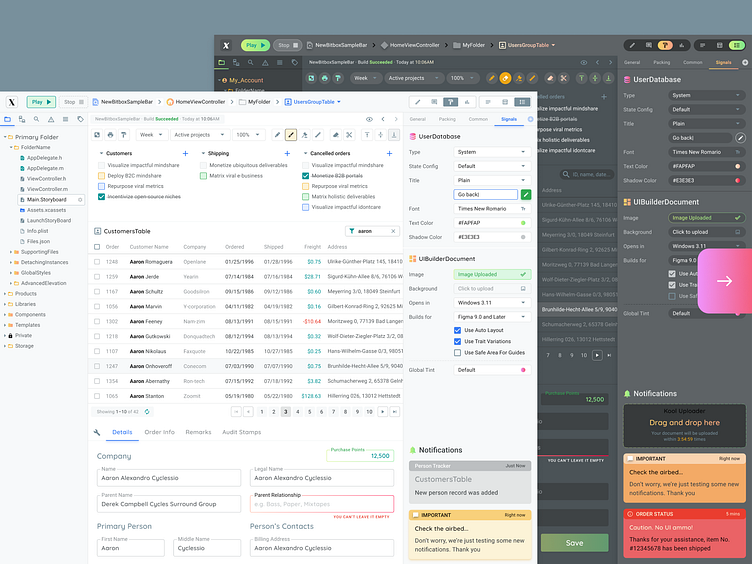
Task: Expand the SupportingFiles folder in the tree
Action: point(11,252)
